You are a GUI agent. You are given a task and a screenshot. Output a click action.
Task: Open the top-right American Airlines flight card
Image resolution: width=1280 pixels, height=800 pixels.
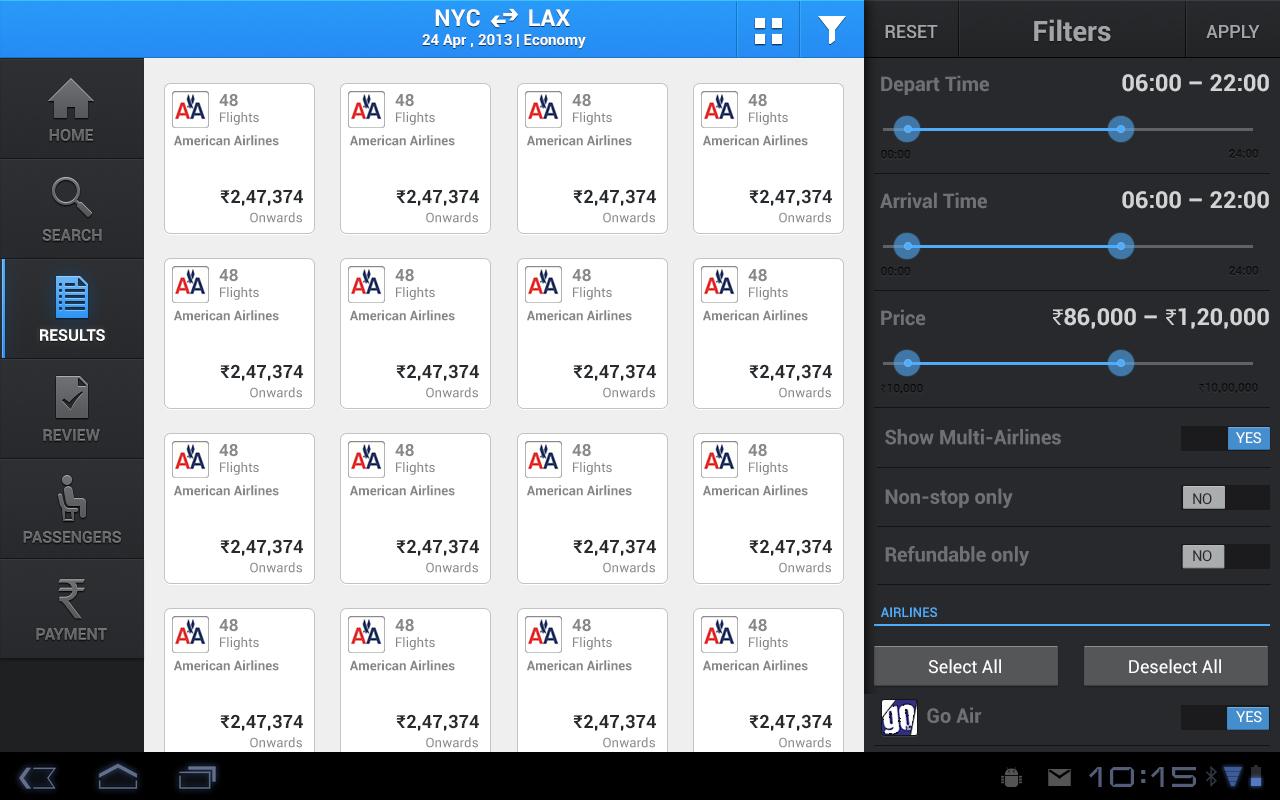tap(768, 158)
